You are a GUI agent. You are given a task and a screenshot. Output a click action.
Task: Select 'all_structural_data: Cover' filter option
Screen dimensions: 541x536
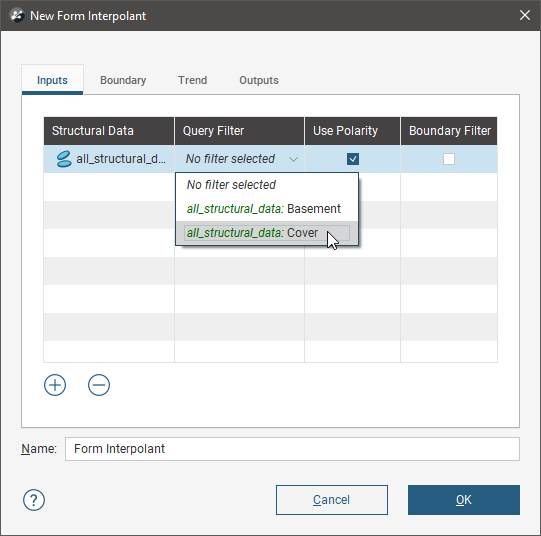coord(267,233)
